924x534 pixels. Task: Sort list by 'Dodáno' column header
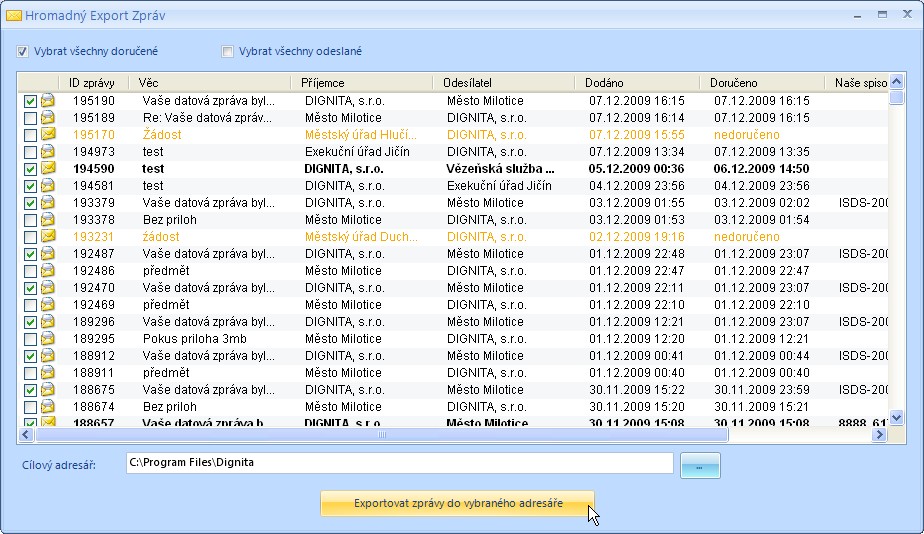pyautogui.click(x=605, y=83)
